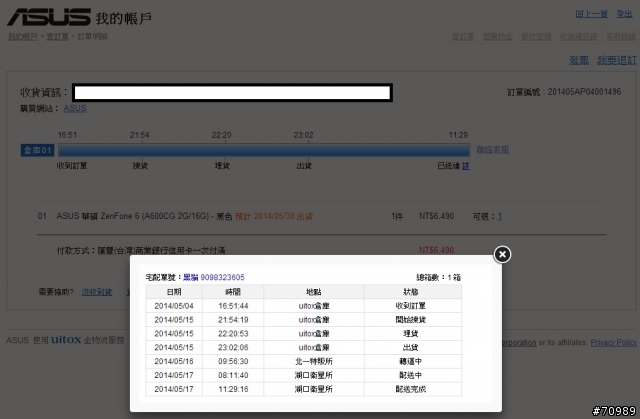640x419 pixels.
Task: Open 我的帳戶 breadcrumb link
Action: coord(23,37)
